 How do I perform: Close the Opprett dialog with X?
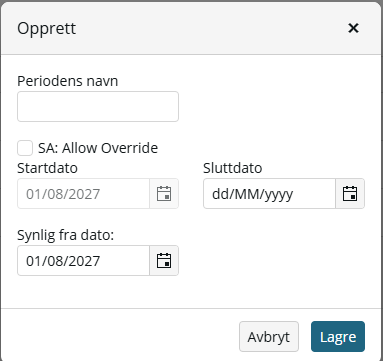tap(353, 28)
